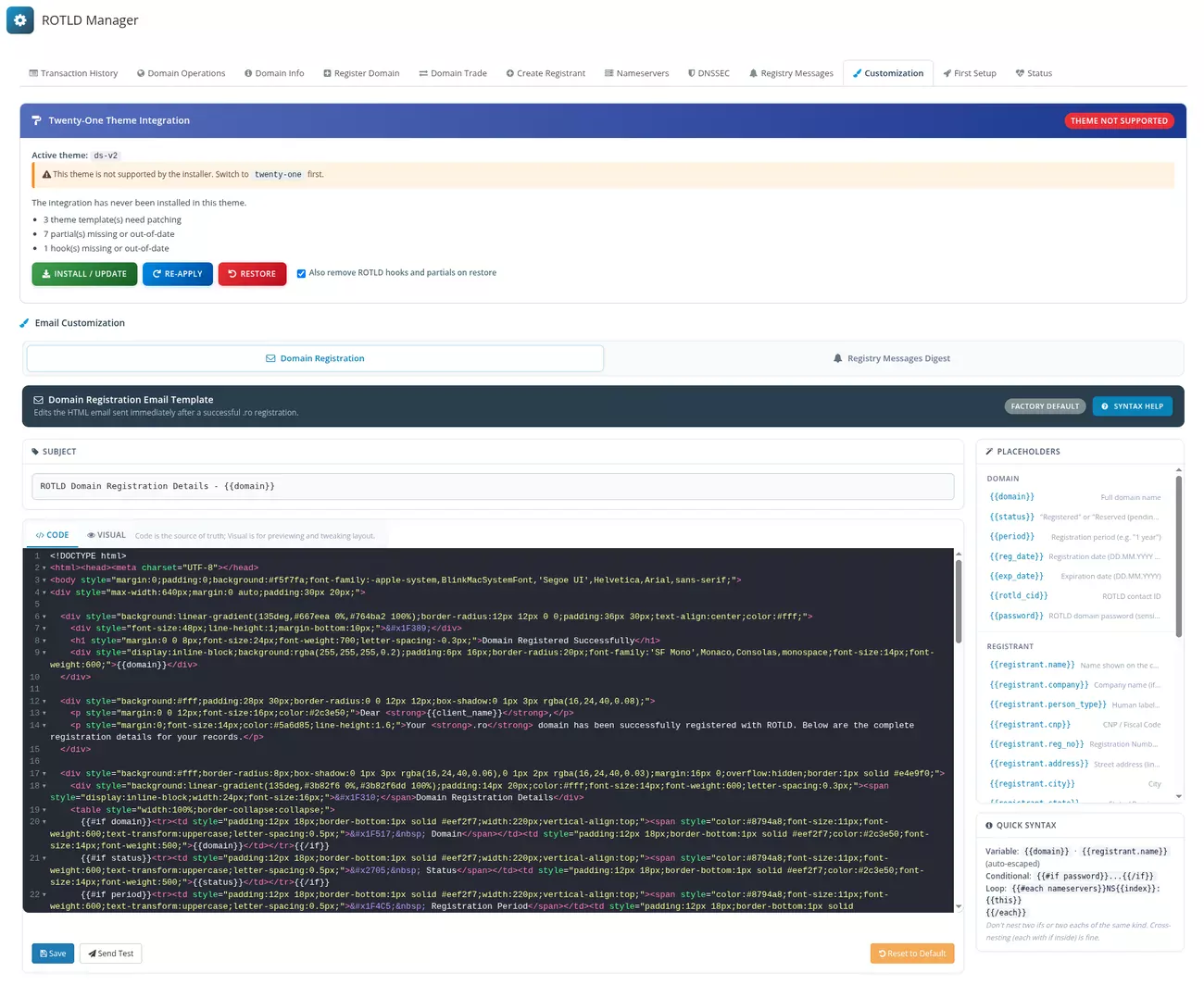Collapse code fold arrow on line 2
This screenshot has width=1204, height=985.
tap(44, 568)
